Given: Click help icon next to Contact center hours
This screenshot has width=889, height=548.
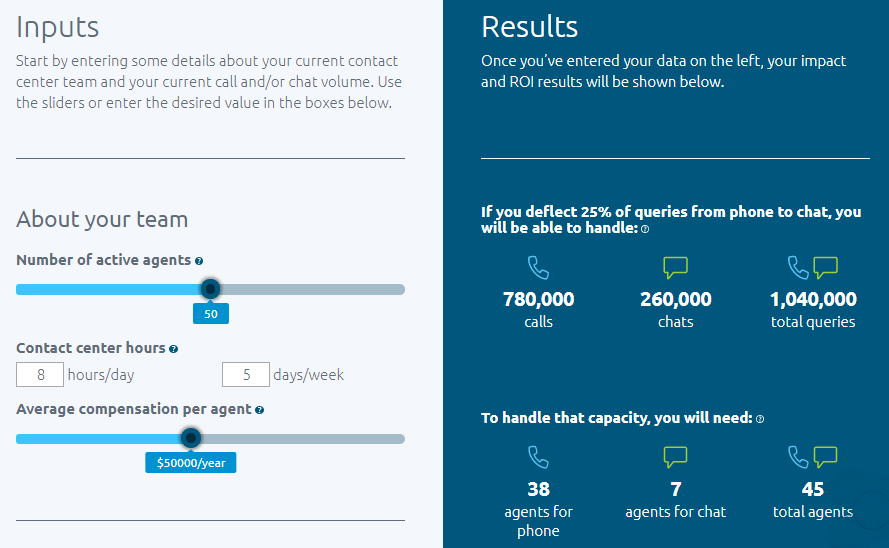Looking at the screenshot, I should coord(173,349).
